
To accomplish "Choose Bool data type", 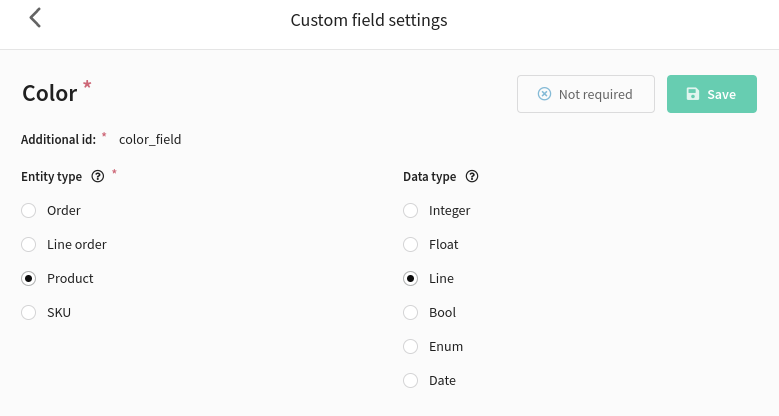I will (x=410, y=313).
